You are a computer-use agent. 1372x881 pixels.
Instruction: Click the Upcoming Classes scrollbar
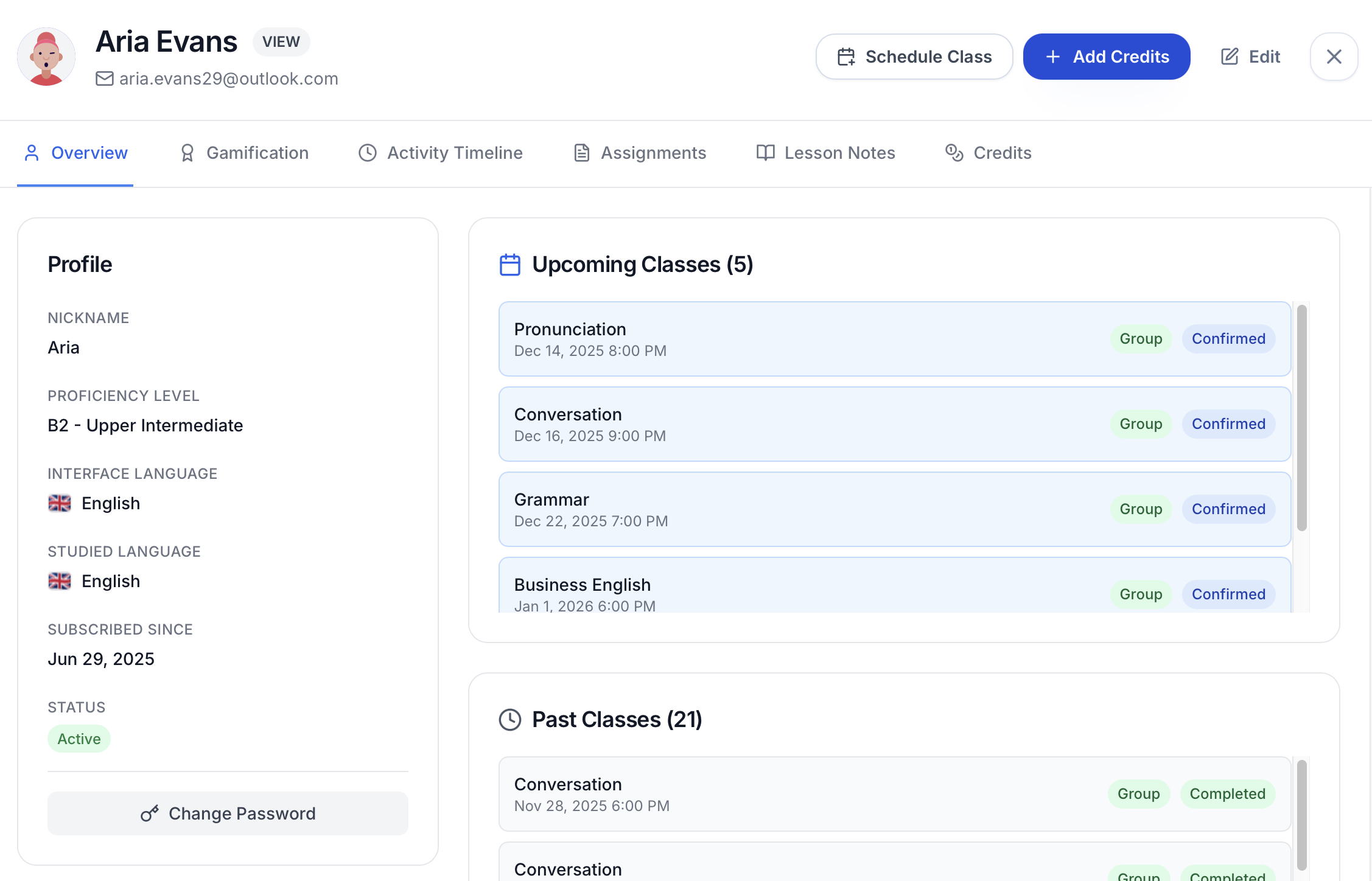click(x=1301, y=418)
